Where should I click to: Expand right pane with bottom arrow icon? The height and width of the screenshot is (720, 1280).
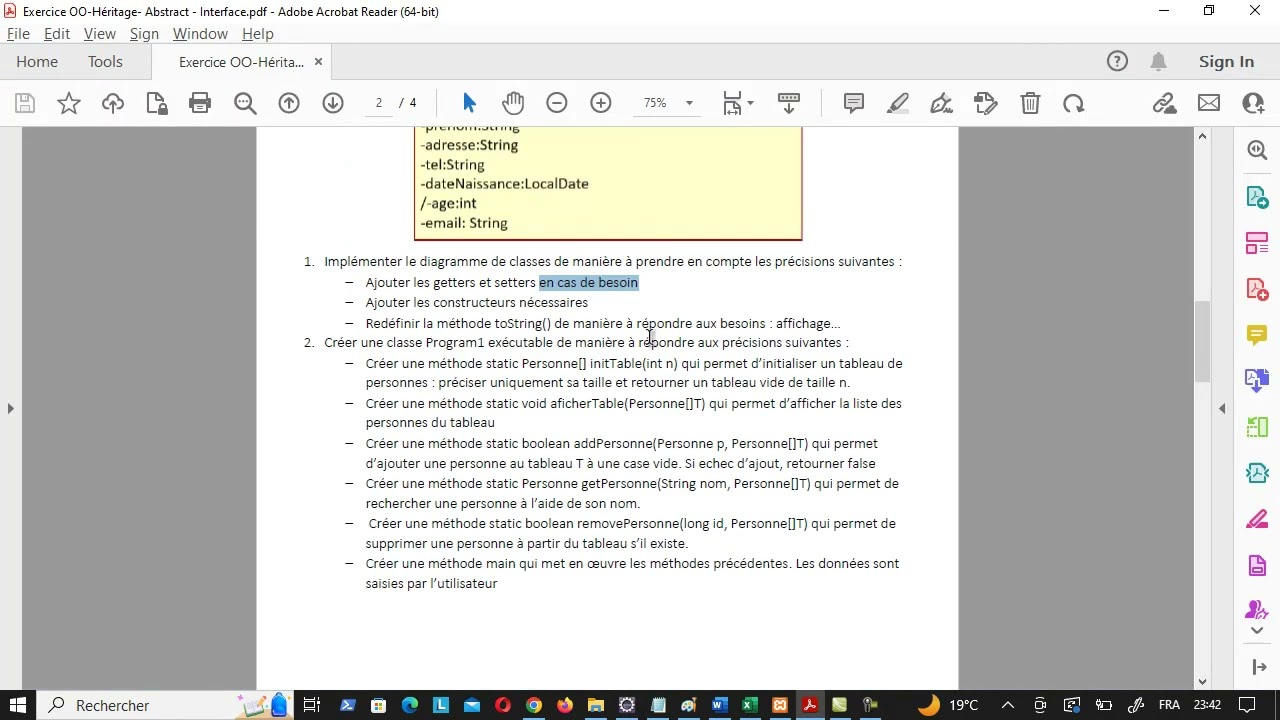(x=1259, y=667)
